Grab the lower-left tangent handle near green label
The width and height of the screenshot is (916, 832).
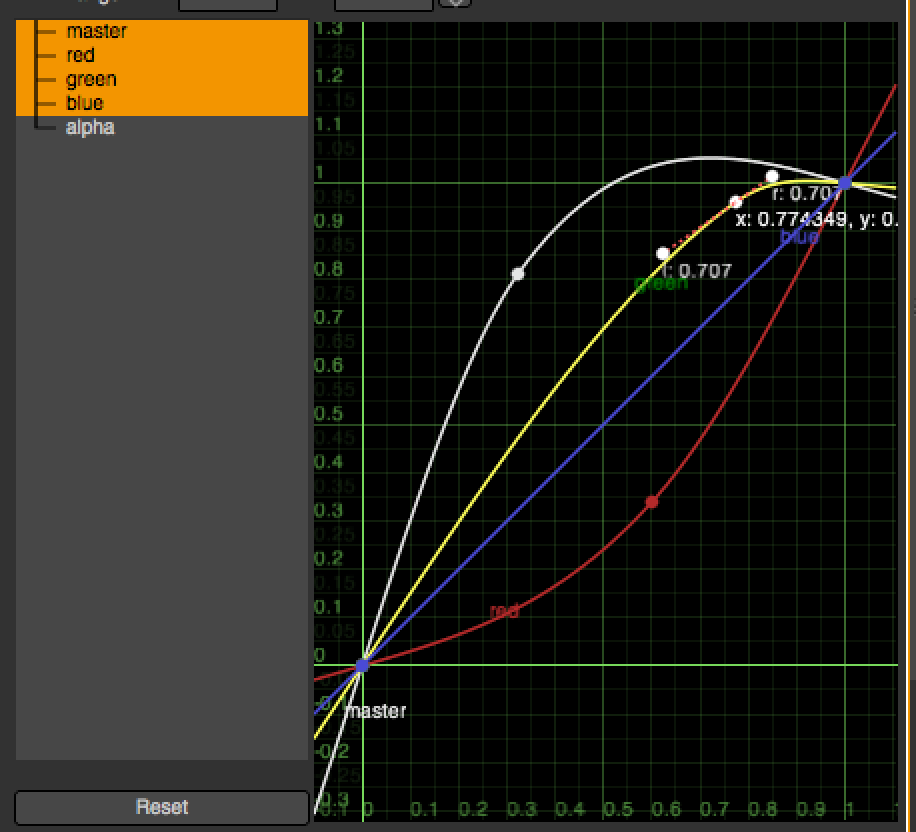click(x=662, y=253)
